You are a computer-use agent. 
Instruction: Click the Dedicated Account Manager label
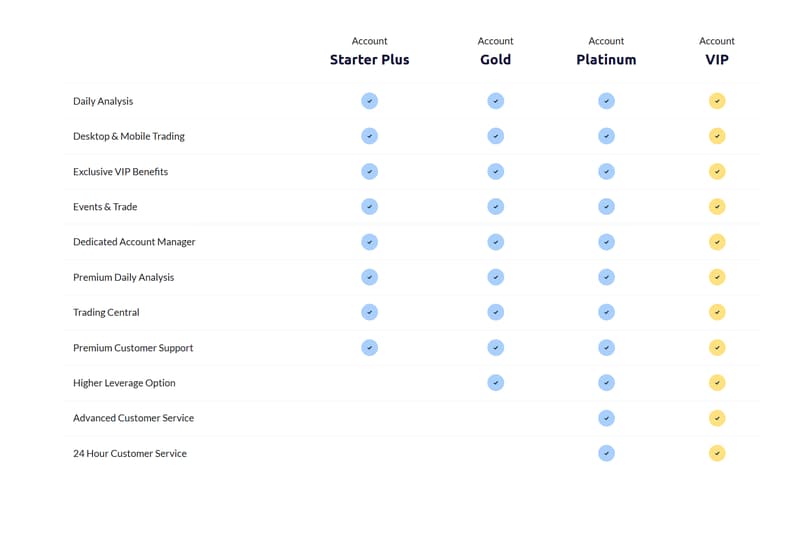[x=134, y=242]
